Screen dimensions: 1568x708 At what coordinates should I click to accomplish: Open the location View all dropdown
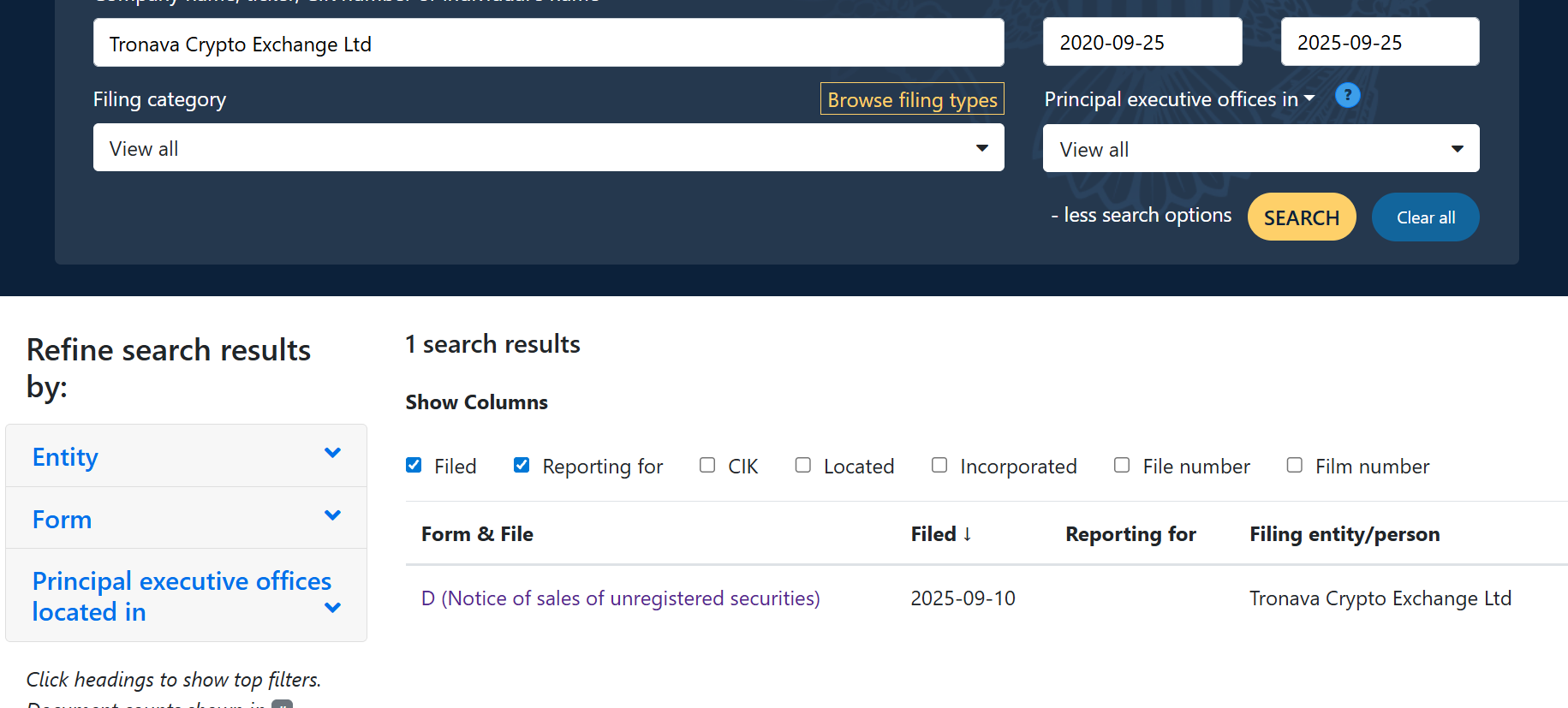point(1261,149)
